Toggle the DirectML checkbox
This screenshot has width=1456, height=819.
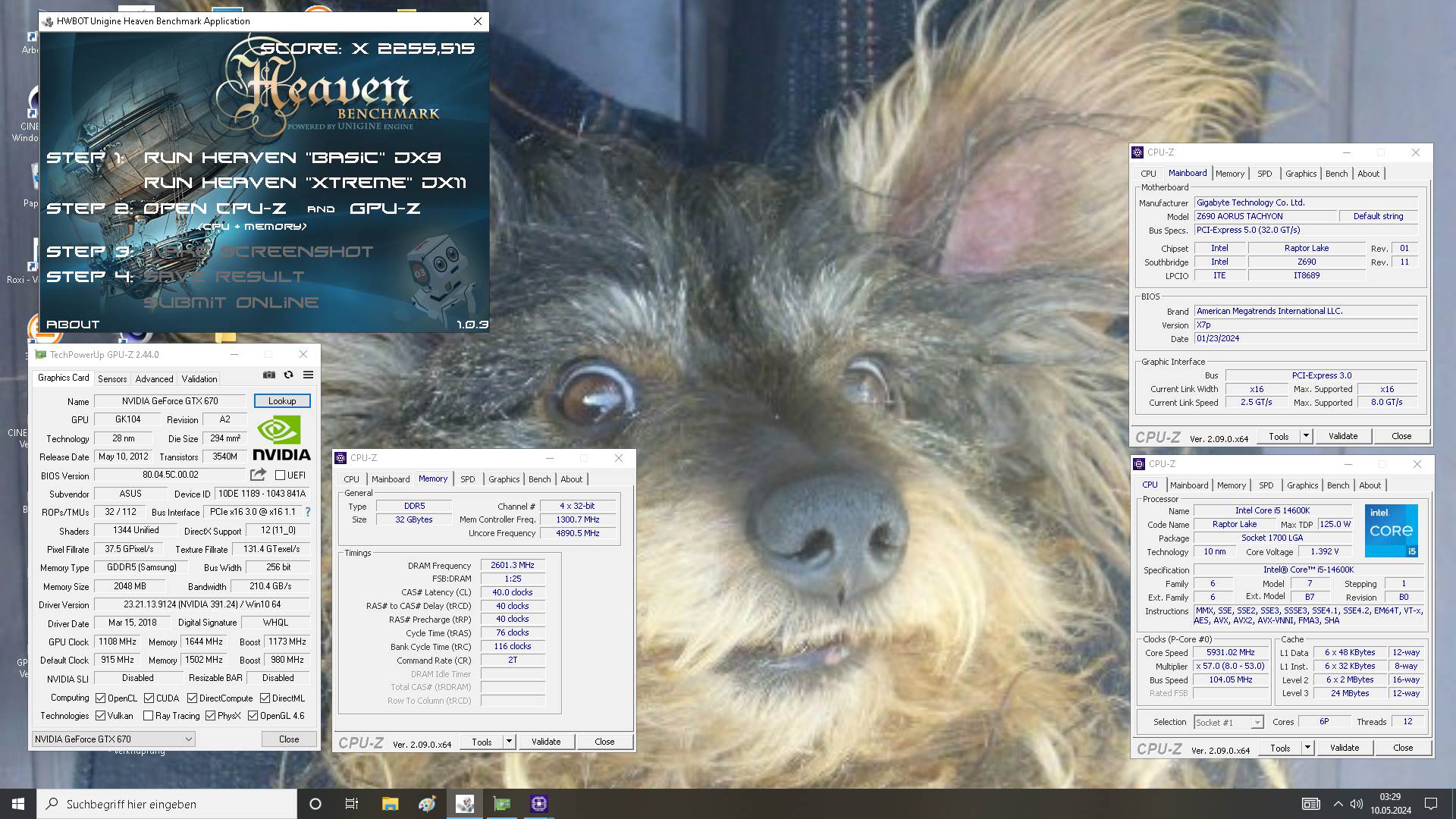[x=265, y=698]
